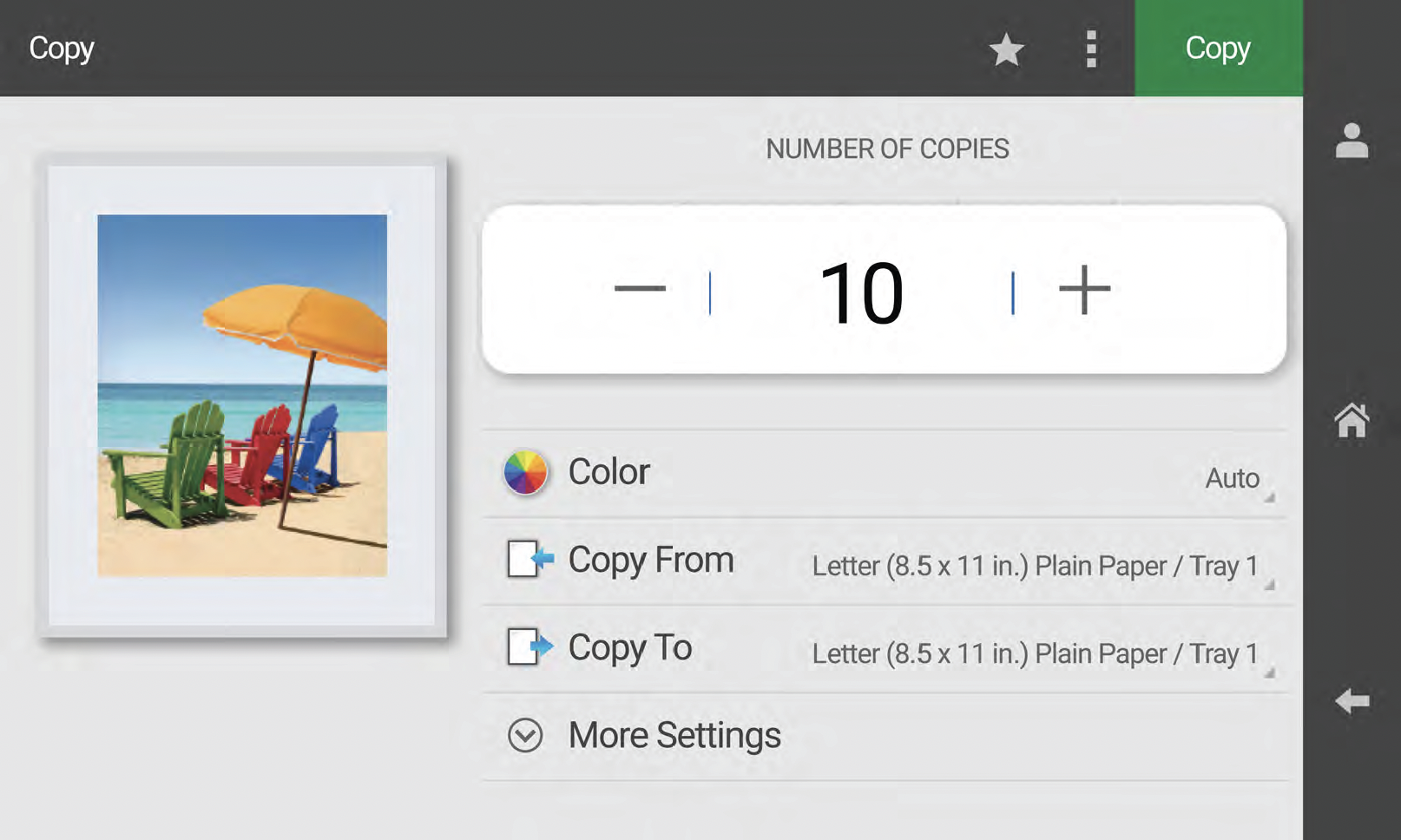Change Copy From paper tray value

[1035, 567]
